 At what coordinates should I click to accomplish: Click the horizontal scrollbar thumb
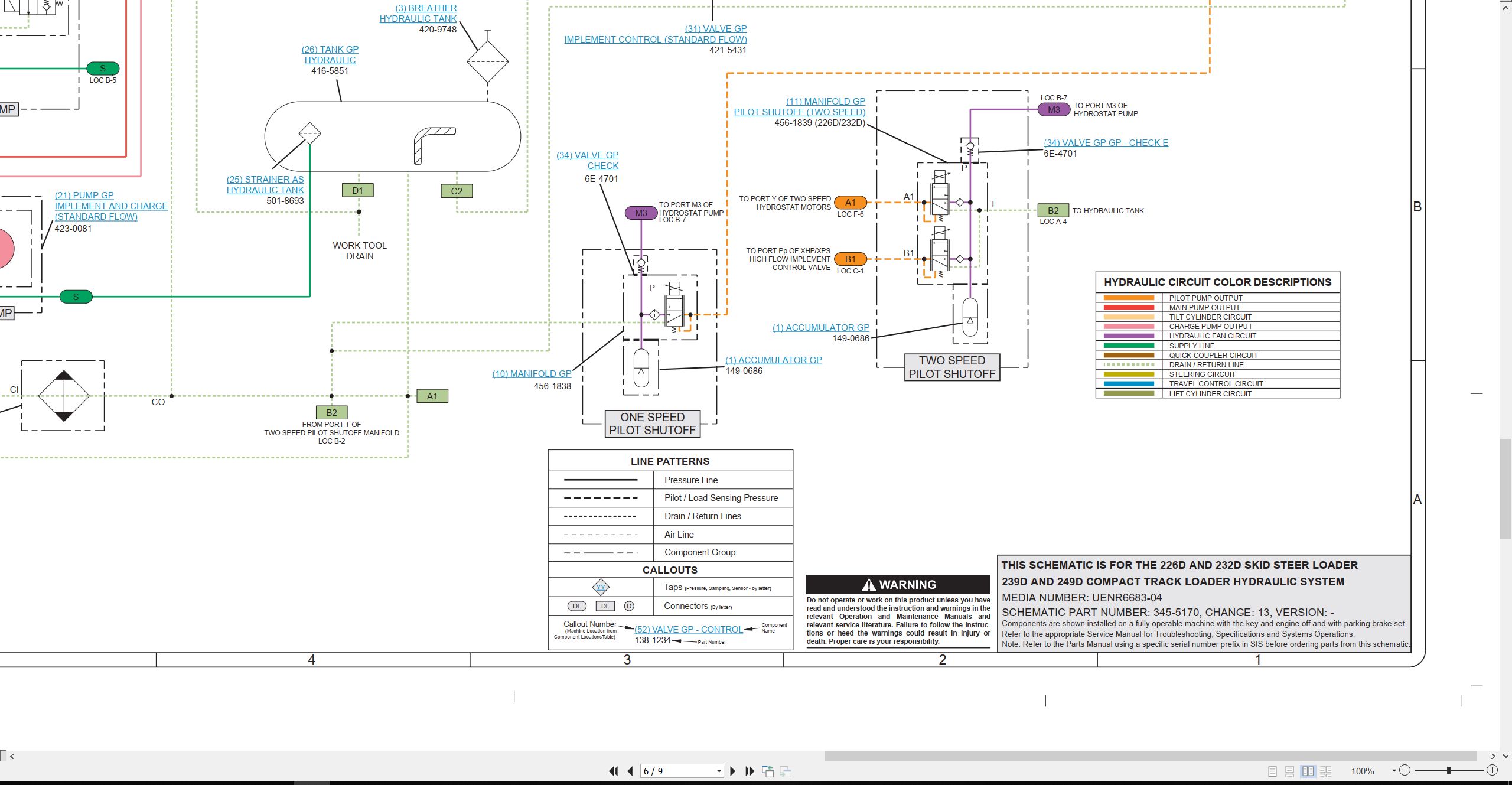click(1151, 755)
